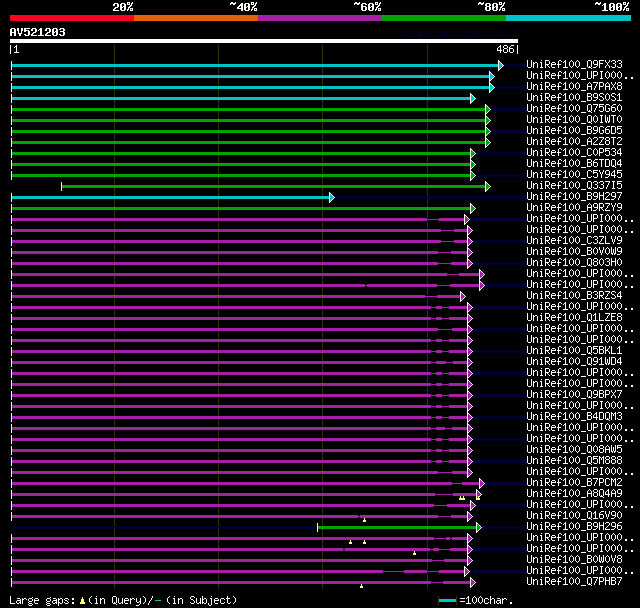This screenshot has height=608, width=640.
Task: Click the UniRef100_B4DQM3 label
Action: coord(574,417)
